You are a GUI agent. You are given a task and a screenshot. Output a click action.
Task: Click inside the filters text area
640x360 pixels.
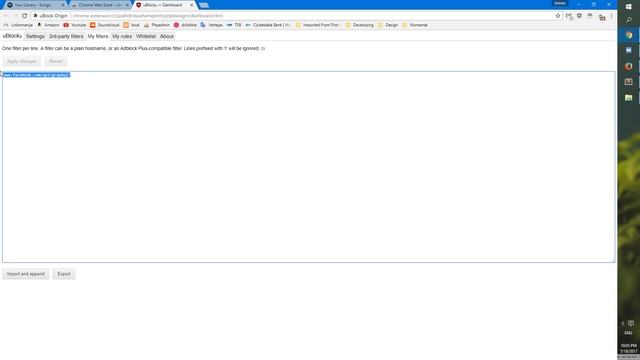(308, 167)
